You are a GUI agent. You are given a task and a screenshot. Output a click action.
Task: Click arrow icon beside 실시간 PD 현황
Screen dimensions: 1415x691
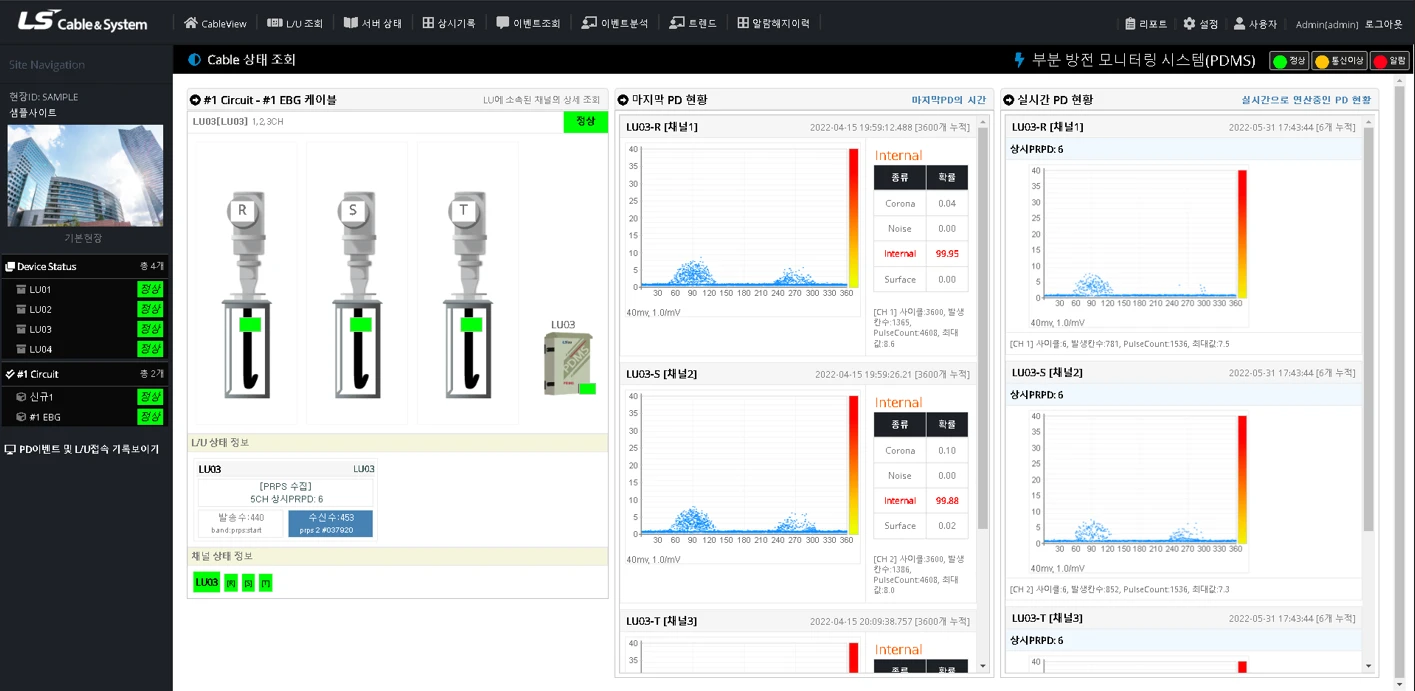pyautogui.click(x=1009, y=100)
